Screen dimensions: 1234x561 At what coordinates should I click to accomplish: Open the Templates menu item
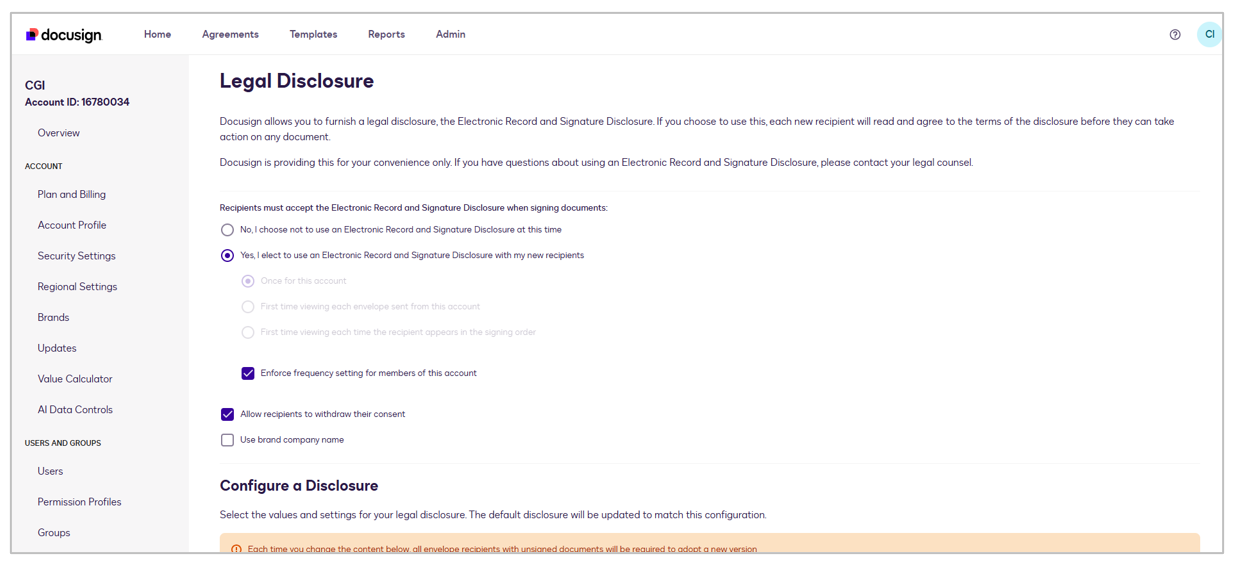313,35
